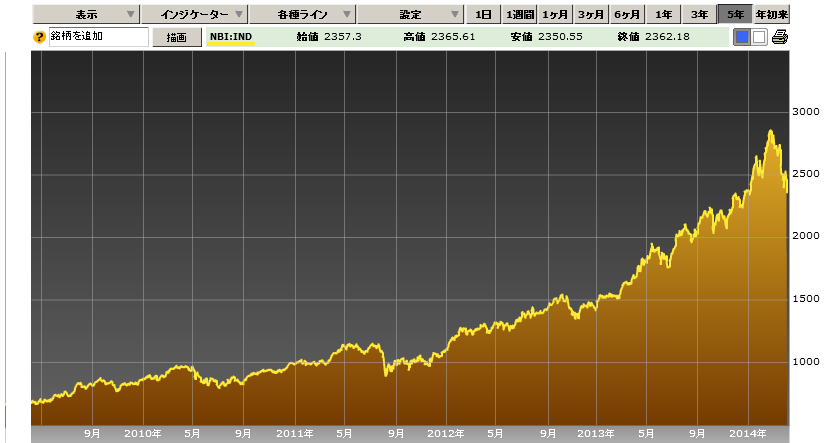Viewport: 832px width, 443px height.
Task: Click the 1000 y-axis label
Action: (x=805, y=362)
